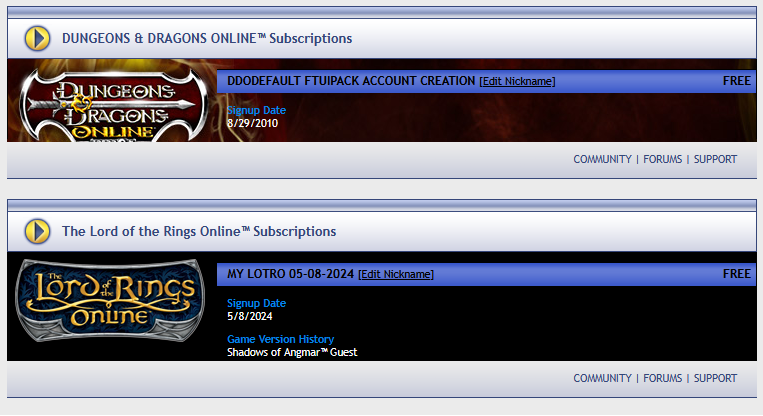Click the Lord of the Rings Online logo
The width and height of the screenshot is (763, 416).
tap(110, 299)
